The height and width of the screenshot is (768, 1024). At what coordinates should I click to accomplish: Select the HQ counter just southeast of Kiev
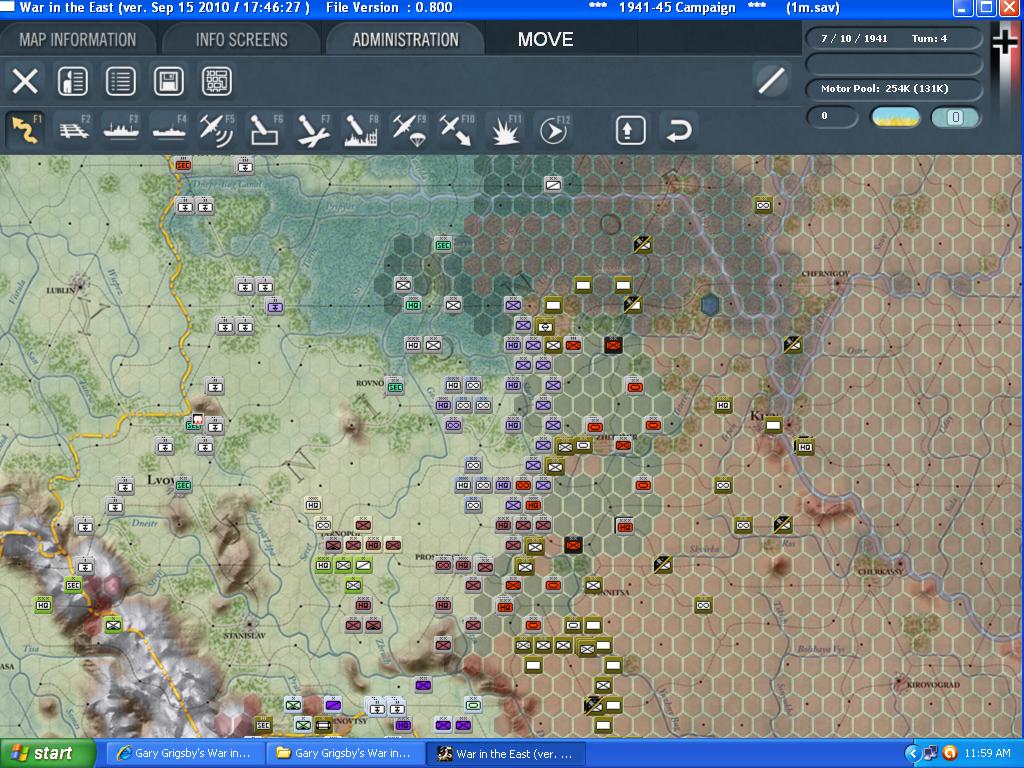pos(805,447)
